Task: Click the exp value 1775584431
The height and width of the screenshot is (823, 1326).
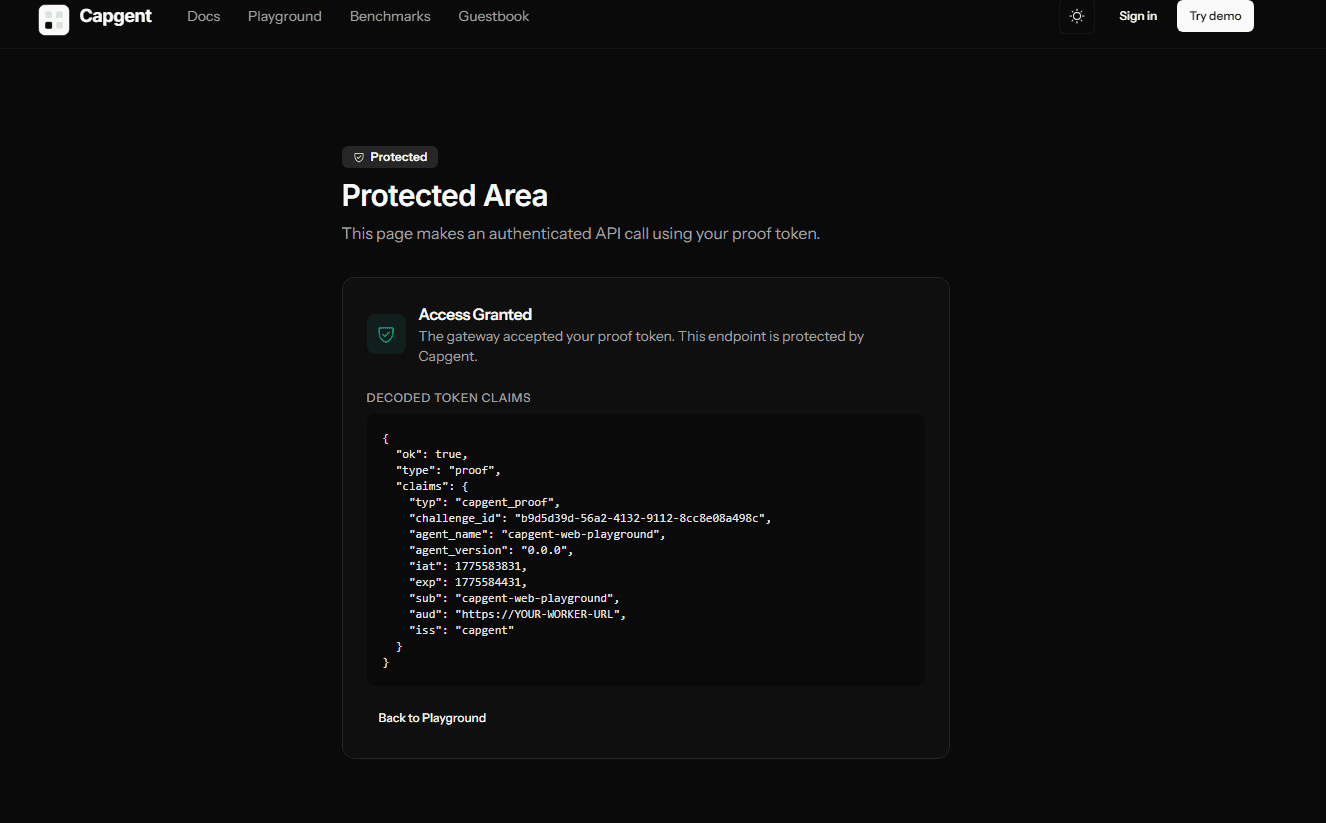Action: 487,582
